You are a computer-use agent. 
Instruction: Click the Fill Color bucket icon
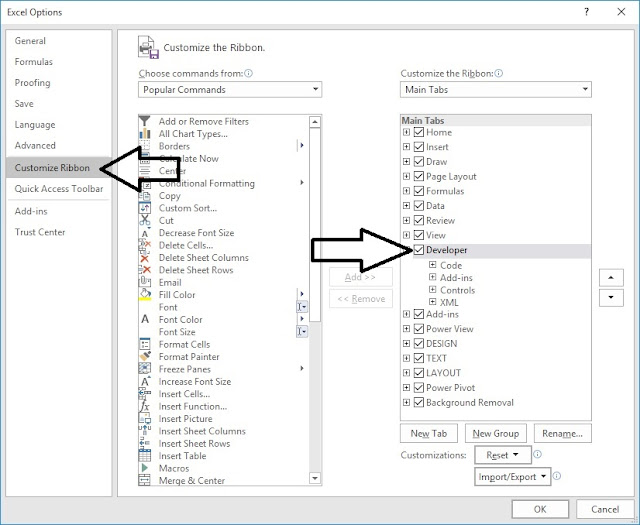(x=144, y=295)
